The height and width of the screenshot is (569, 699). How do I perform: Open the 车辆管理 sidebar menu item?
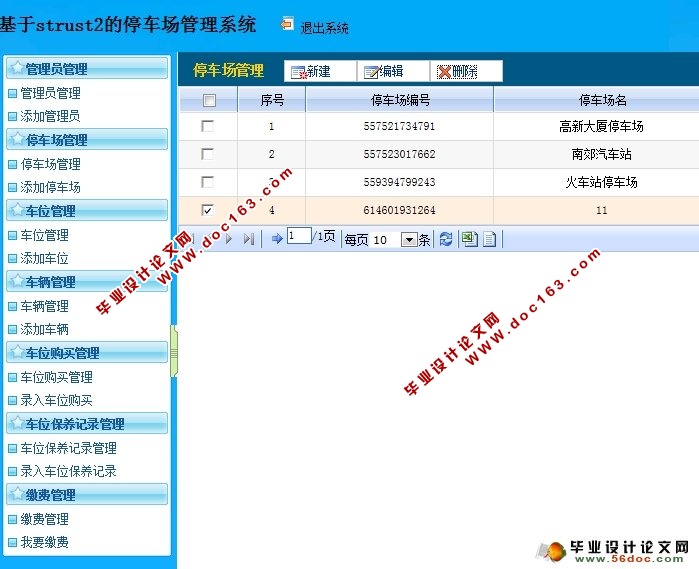[45, 306]
